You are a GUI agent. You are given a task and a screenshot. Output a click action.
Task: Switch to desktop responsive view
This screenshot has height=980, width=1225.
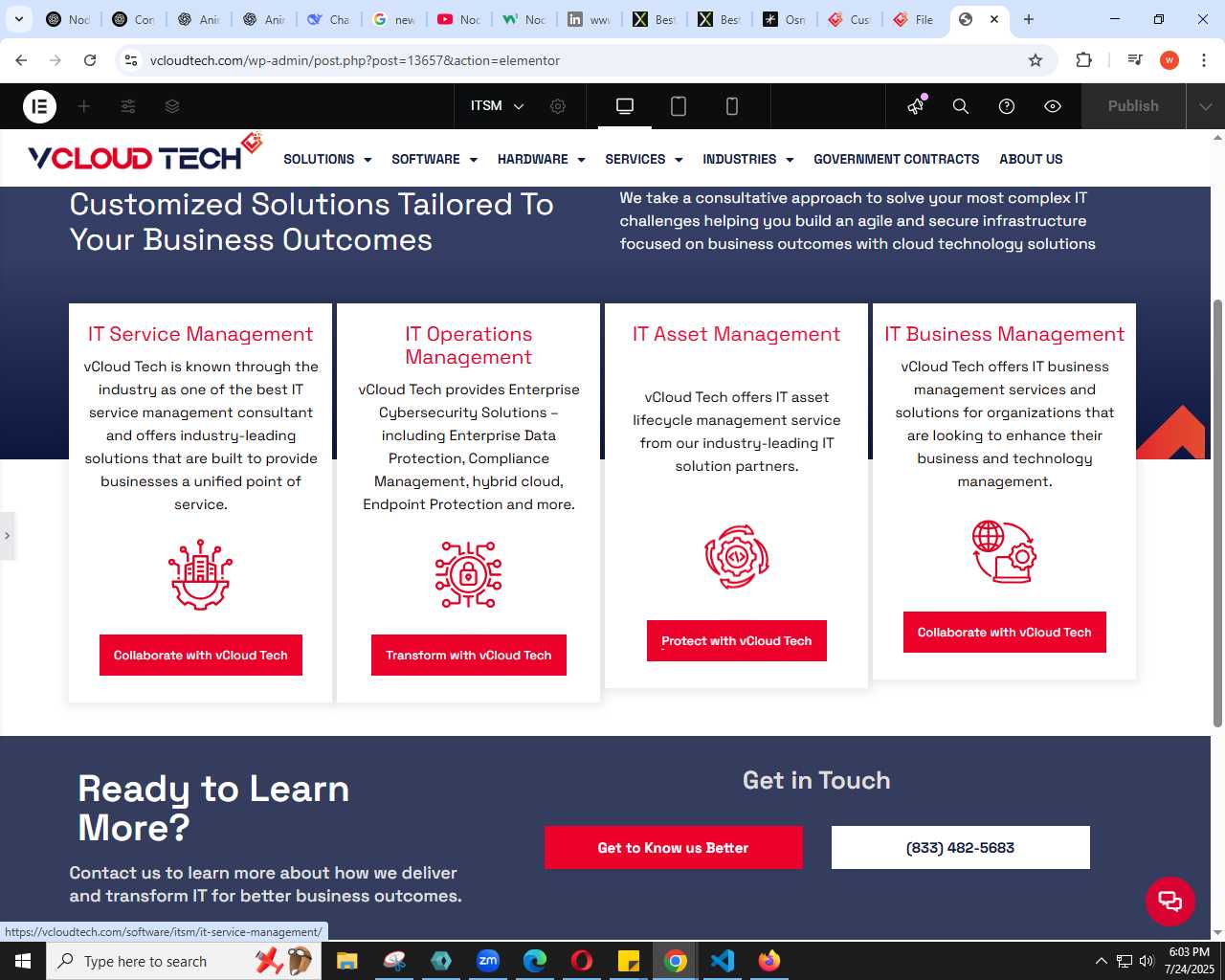tap(625, 106)
